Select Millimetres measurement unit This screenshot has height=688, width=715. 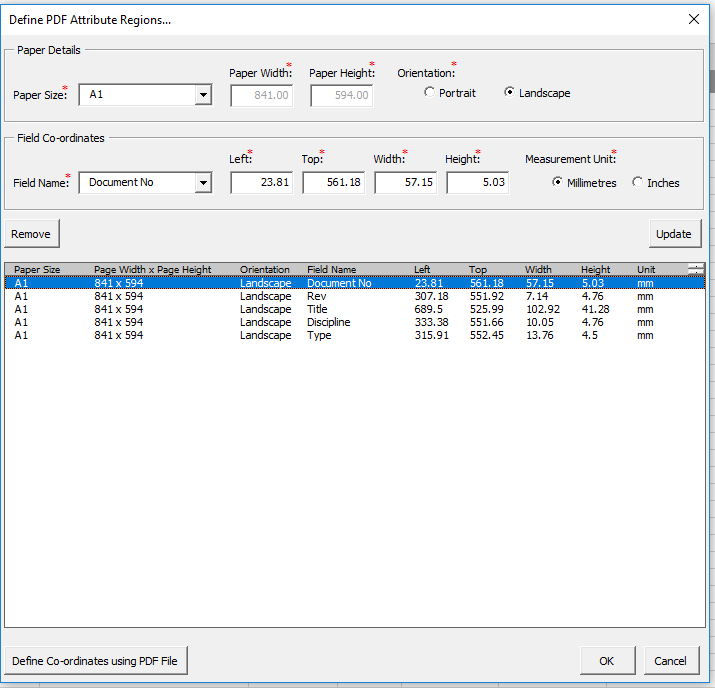[x=558, y=183]
